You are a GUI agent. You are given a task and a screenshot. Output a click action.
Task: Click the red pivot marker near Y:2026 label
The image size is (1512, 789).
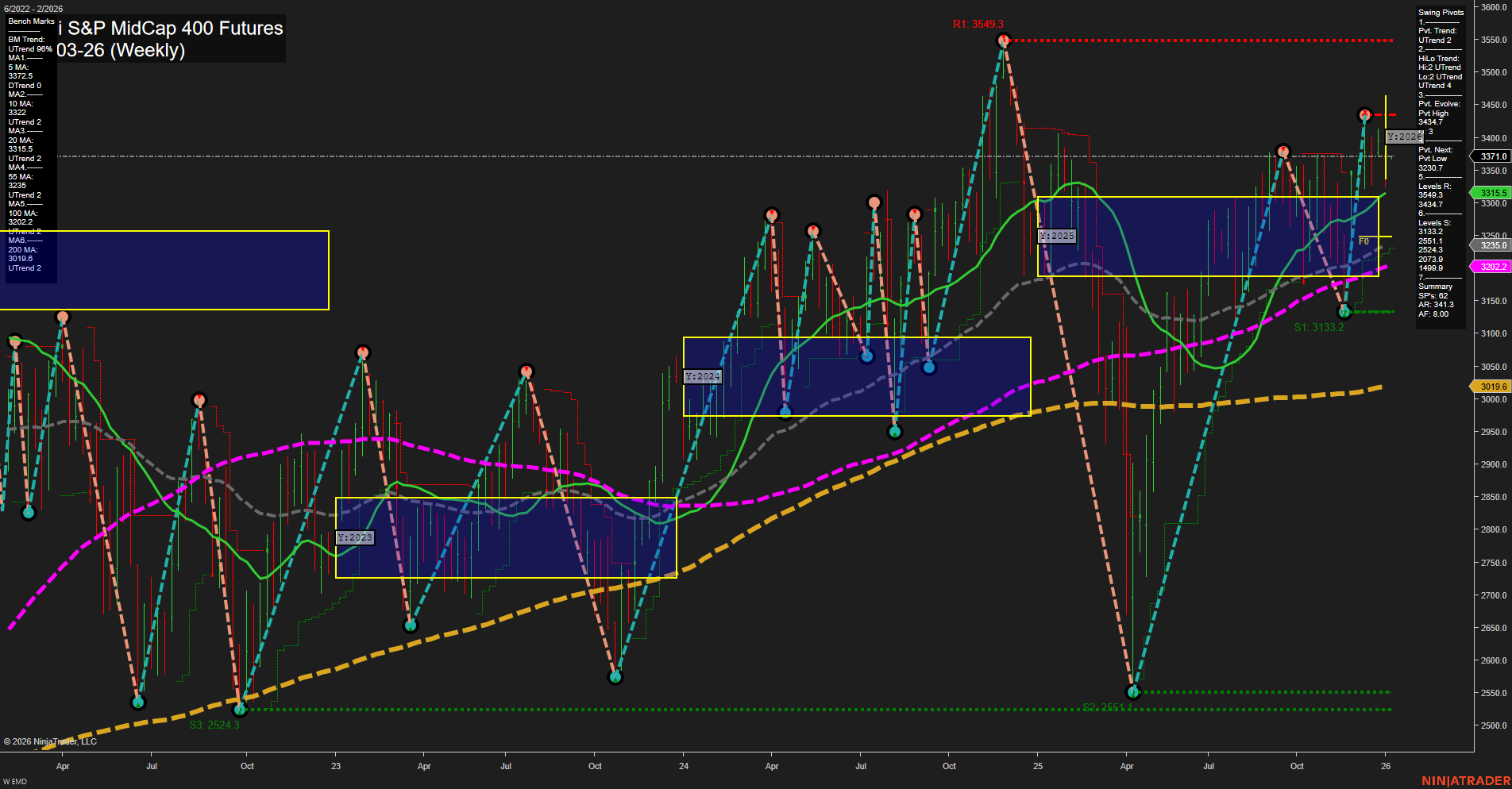(x=1363, y=115)
